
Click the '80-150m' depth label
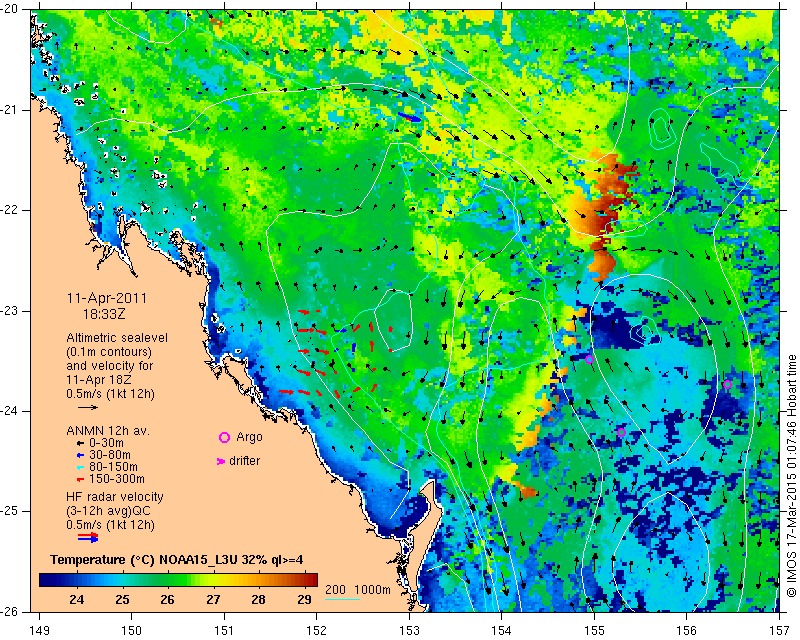(113, 467)
